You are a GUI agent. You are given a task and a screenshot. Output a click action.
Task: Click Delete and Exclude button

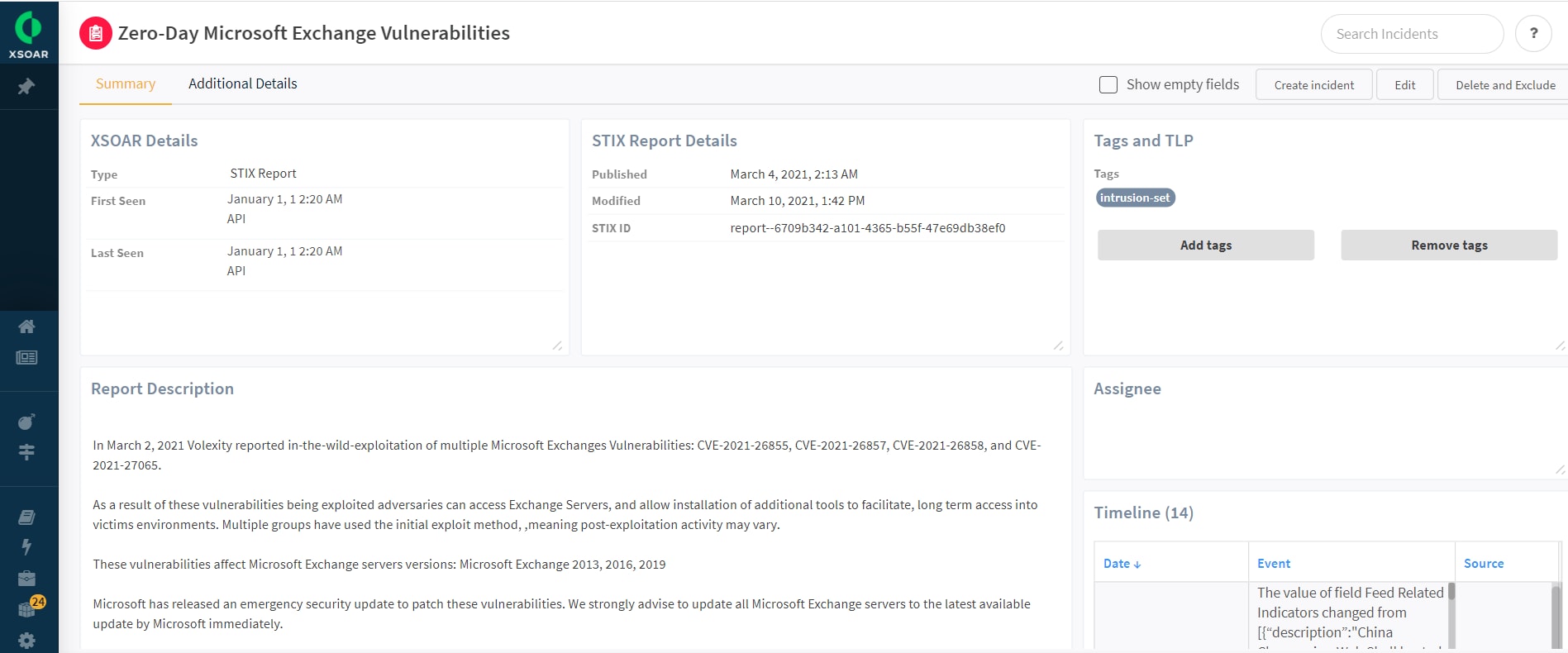click(1504, 85)
